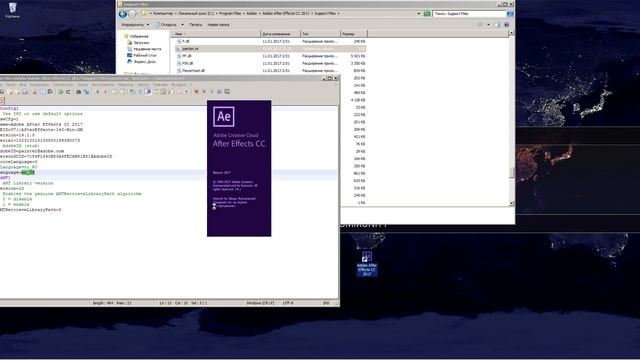Image resolution: width=640 pixels, height=360 pixels.
Task: Click the Новая папка button
Action: (x=218, y=25)
